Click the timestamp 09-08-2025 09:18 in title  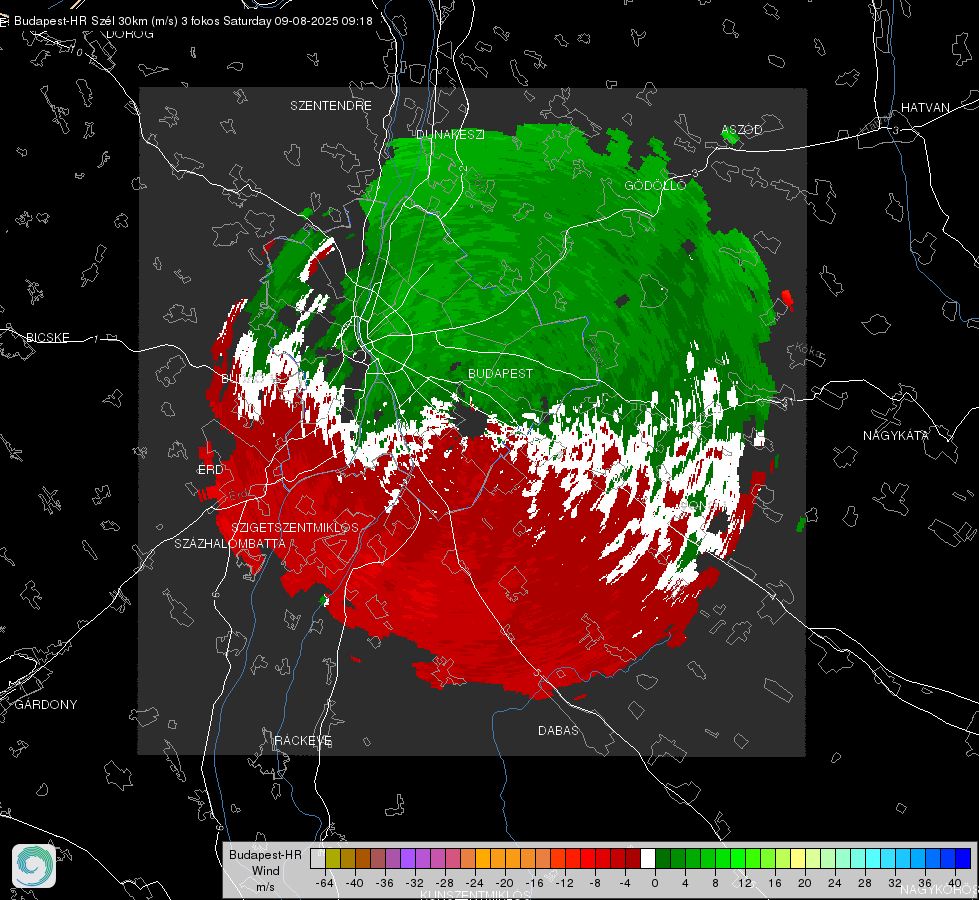point(323,21)
